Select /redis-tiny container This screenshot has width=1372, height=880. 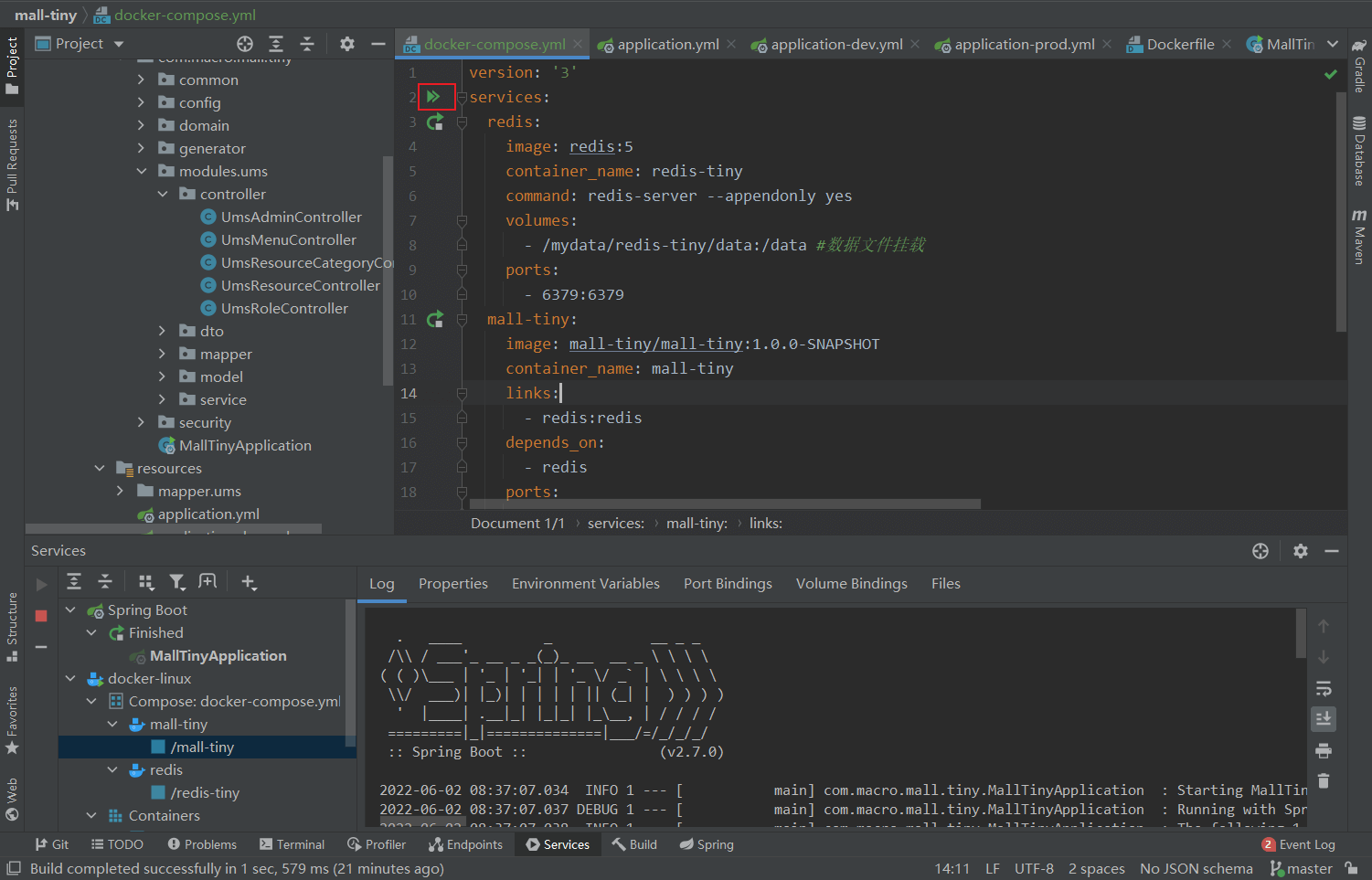pos(195,792)
